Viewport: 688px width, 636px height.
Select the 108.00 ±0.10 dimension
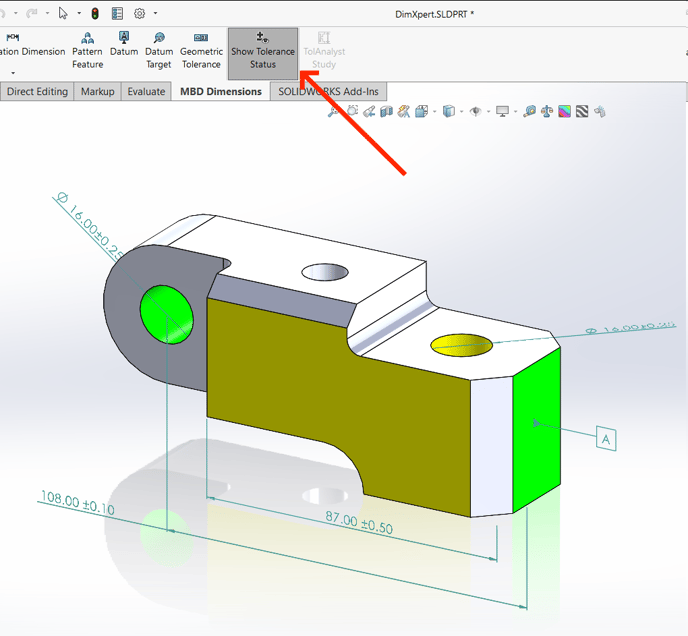pos(78,503)
